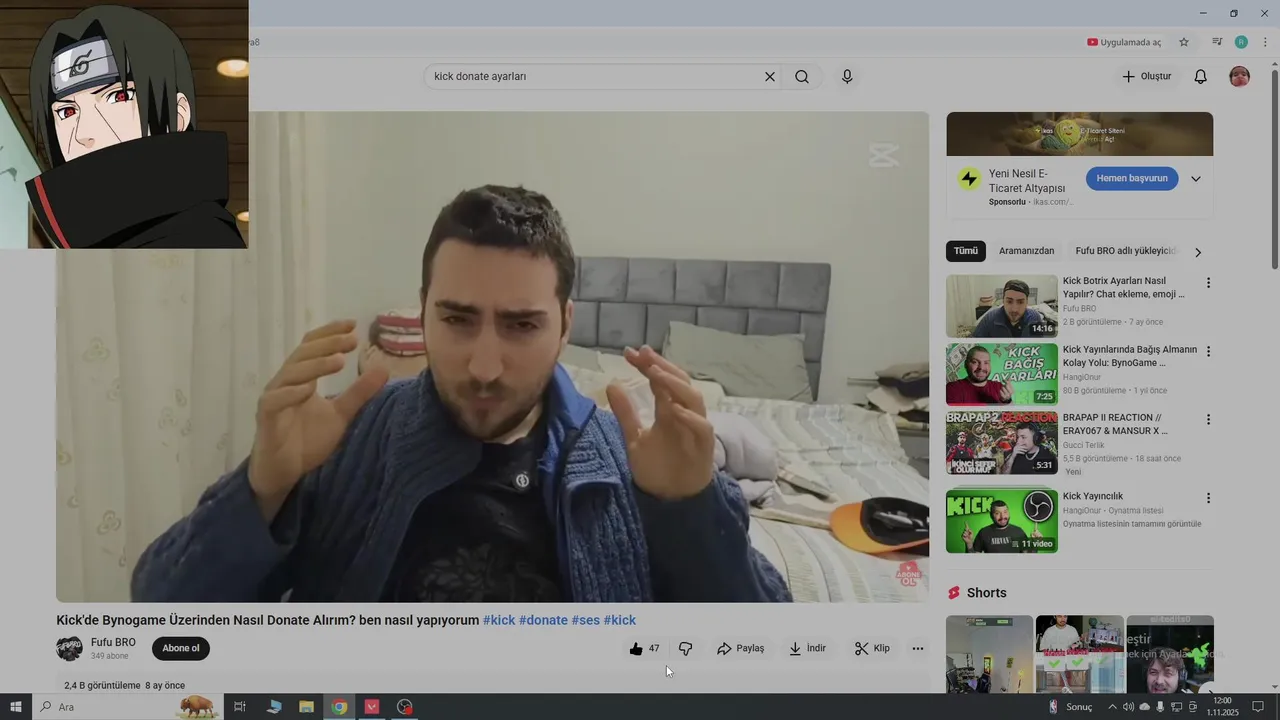
Task: Click the Klip button
Action: pos(872,648)
